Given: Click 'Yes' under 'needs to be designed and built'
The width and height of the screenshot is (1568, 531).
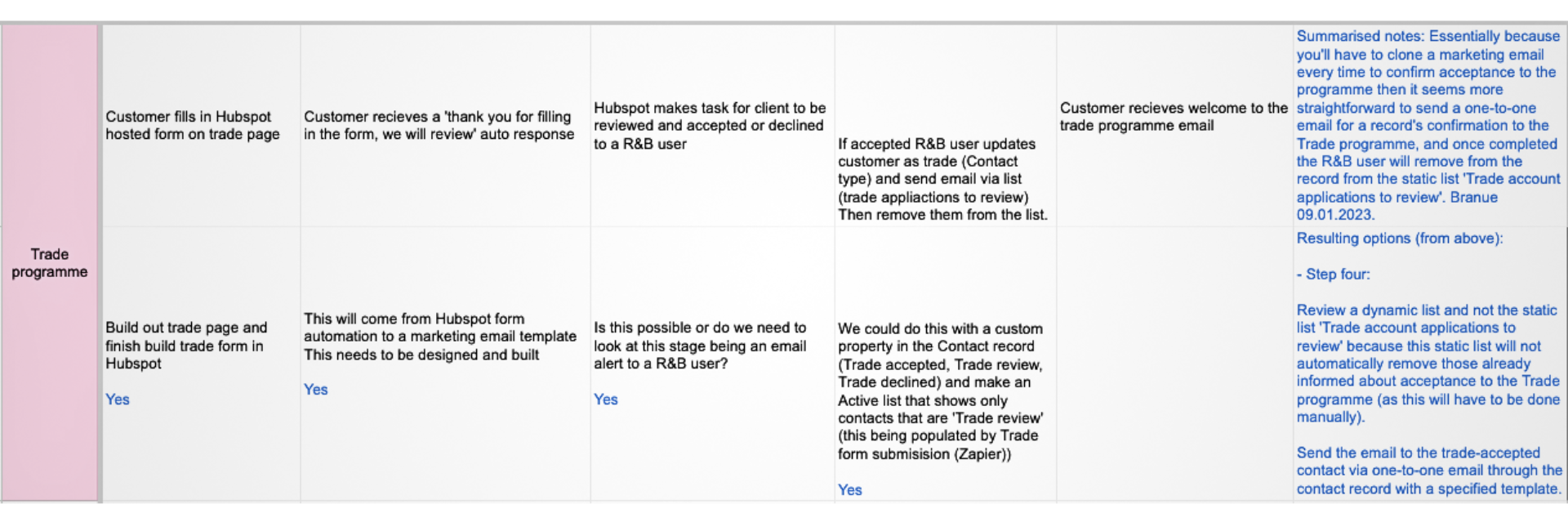Looking at the screenshot, I should point(316,390).
